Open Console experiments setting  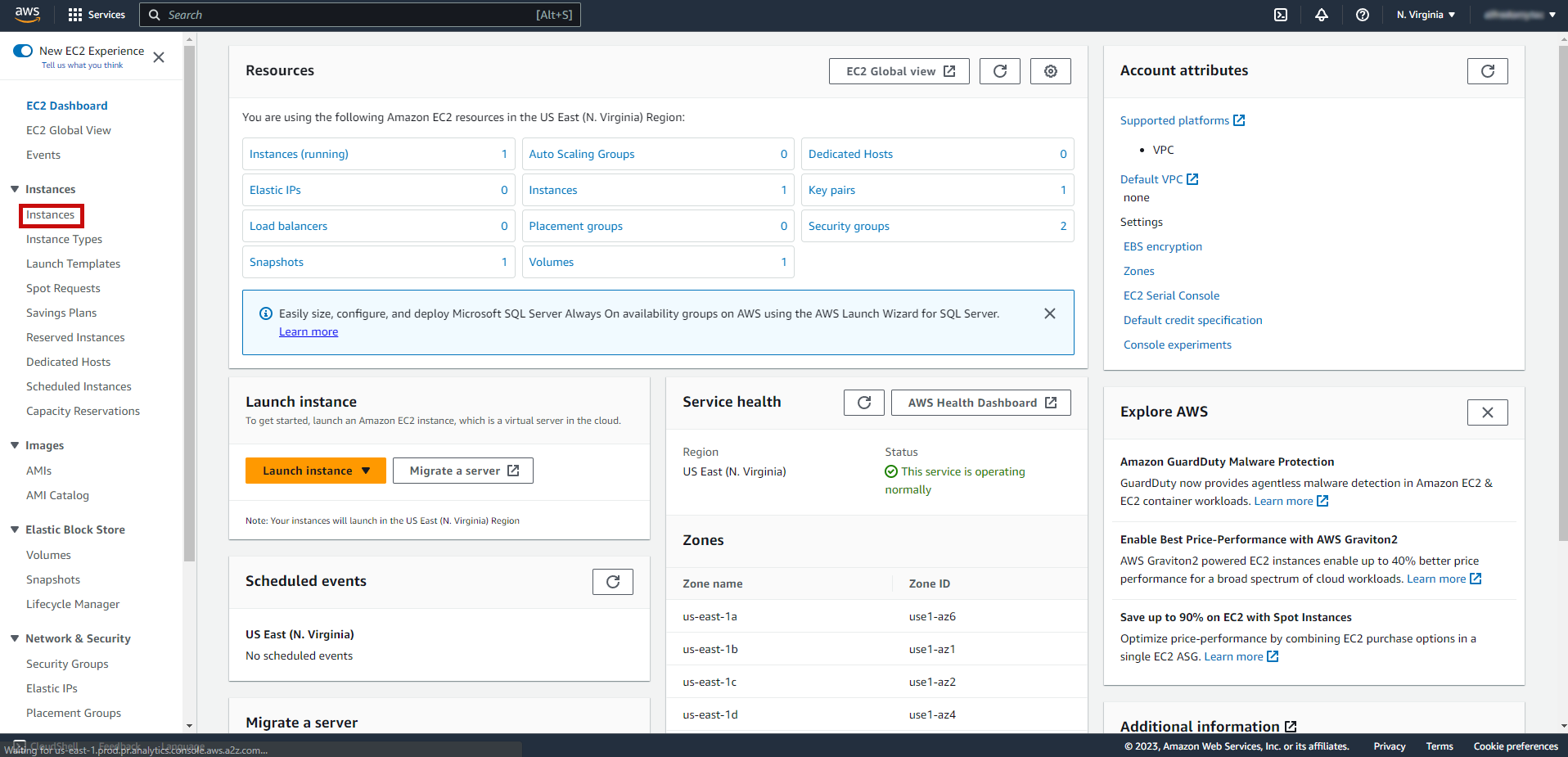point(1177,345)
